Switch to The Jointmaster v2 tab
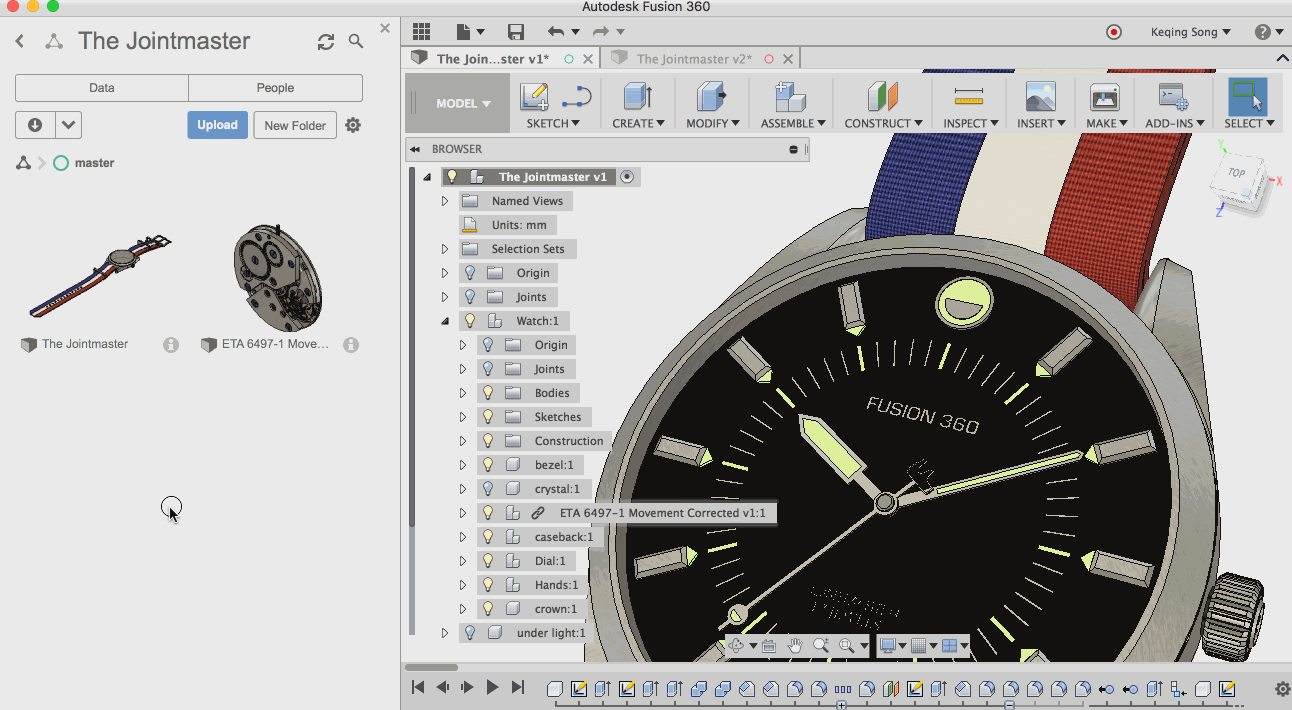 click(x=693, y=59)
